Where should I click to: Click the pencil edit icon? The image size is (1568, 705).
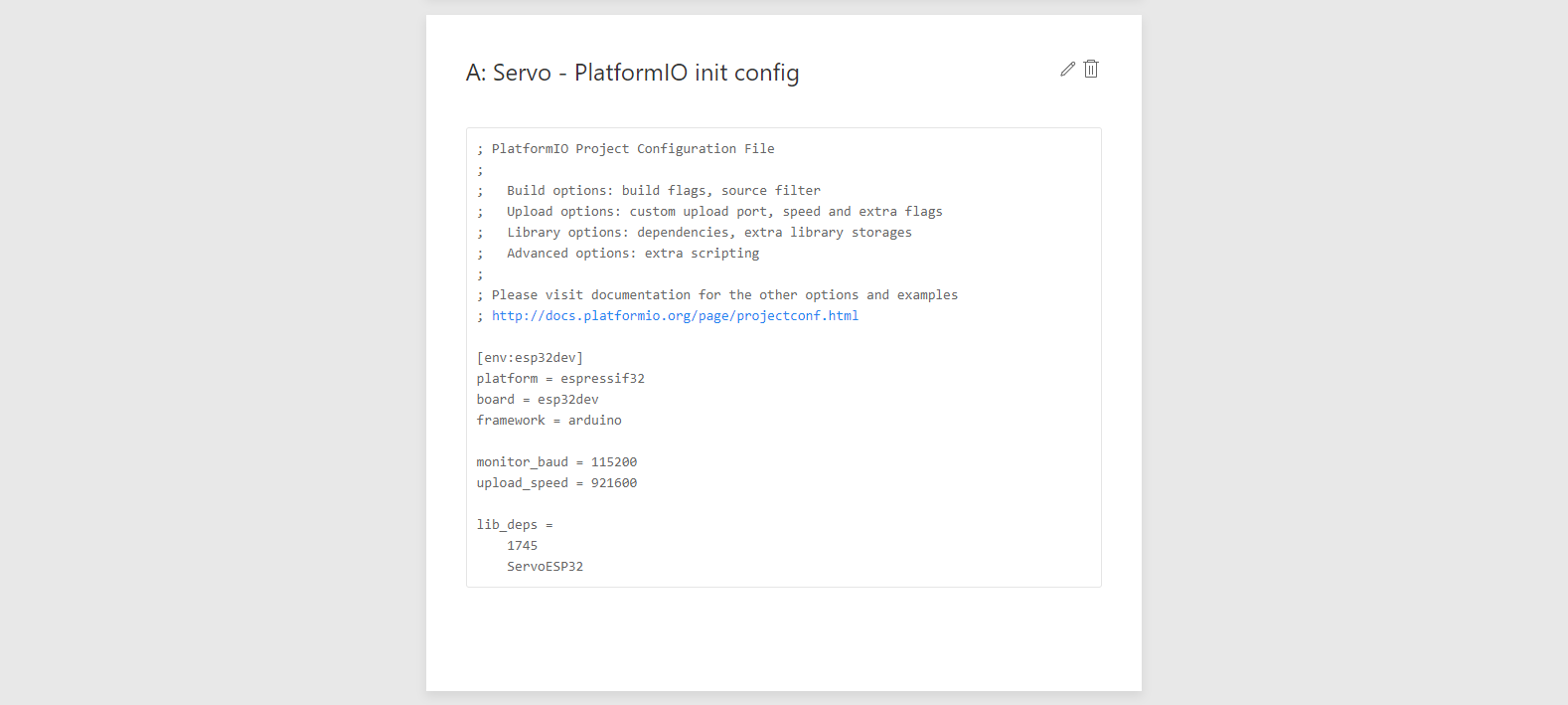pyautogui.click(x=1067, y=69)
